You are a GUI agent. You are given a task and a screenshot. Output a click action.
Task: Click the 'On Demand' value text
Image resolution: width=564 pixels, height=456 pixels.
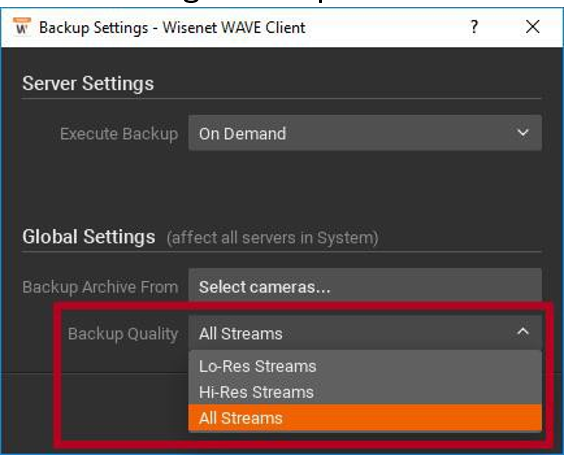click(x=242, y=134)
